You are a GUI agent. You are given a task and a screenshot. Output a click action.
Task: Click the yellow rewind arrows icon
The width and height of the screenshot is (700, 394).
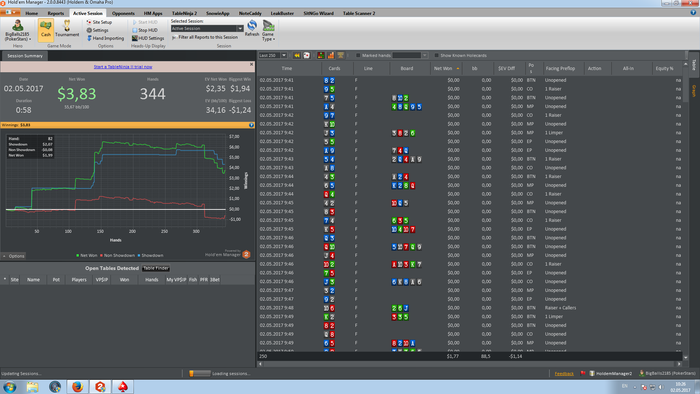tap(297, 55)
